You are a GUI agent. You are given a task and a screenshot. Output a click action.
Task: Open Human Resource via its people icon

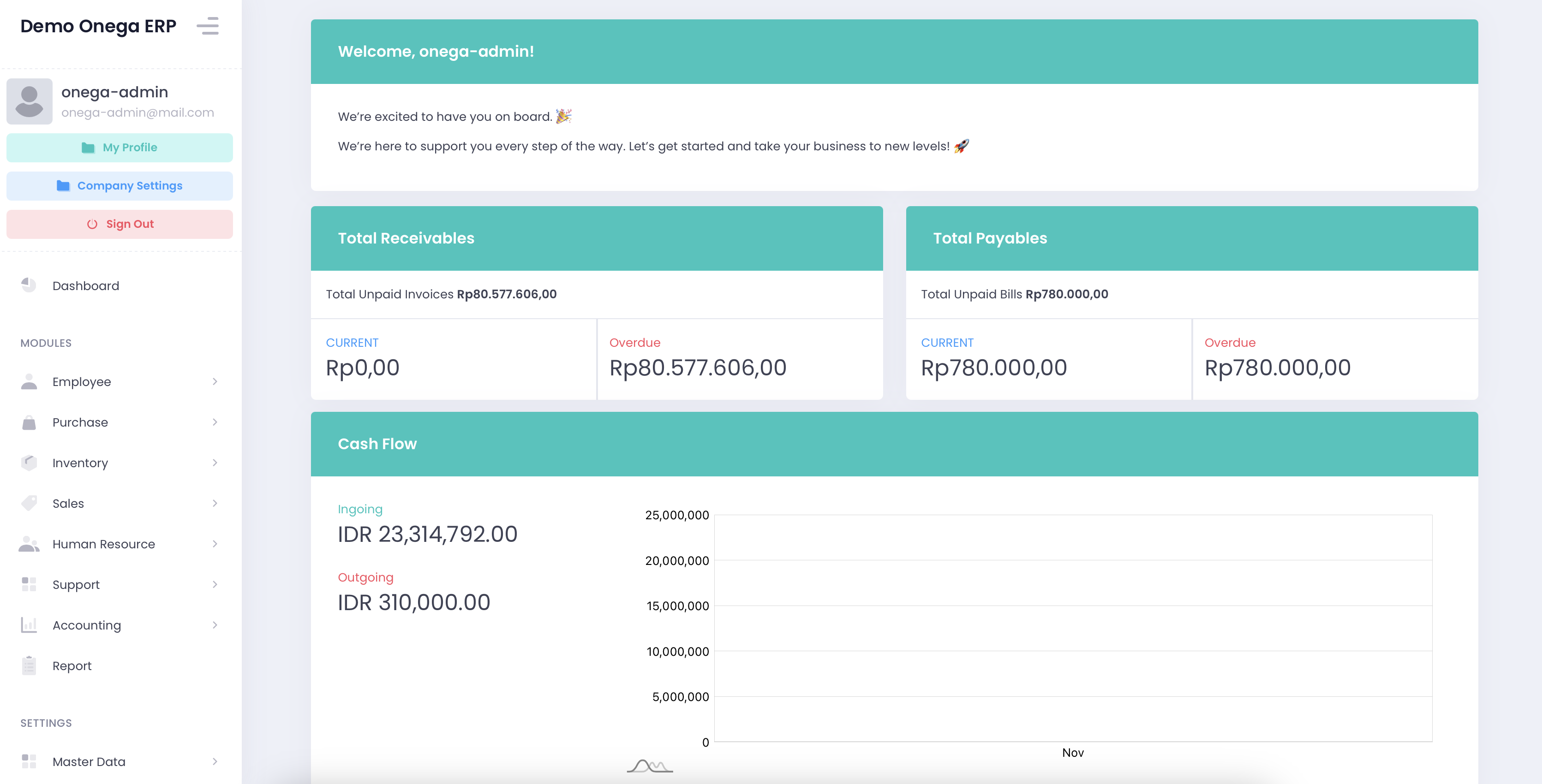30,544
